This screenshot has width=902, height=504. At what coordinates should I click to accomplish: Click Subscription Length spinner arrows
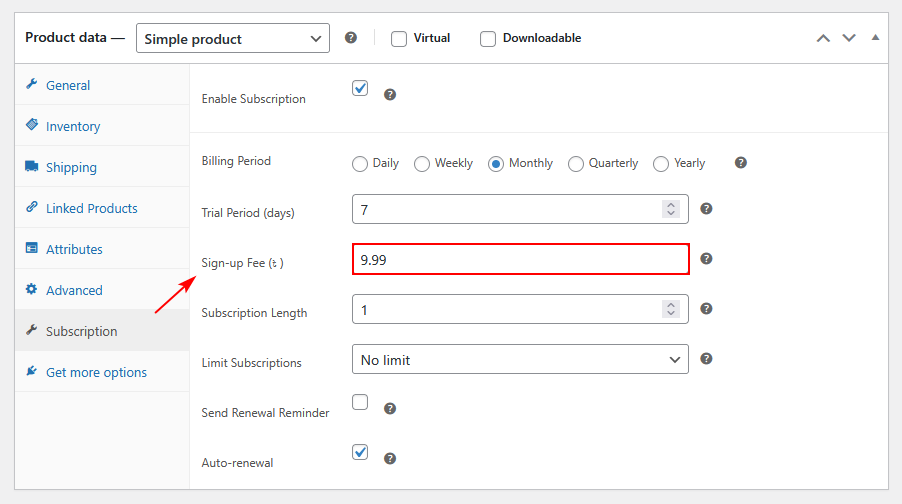pyautogui.click(x=671, y=309)
